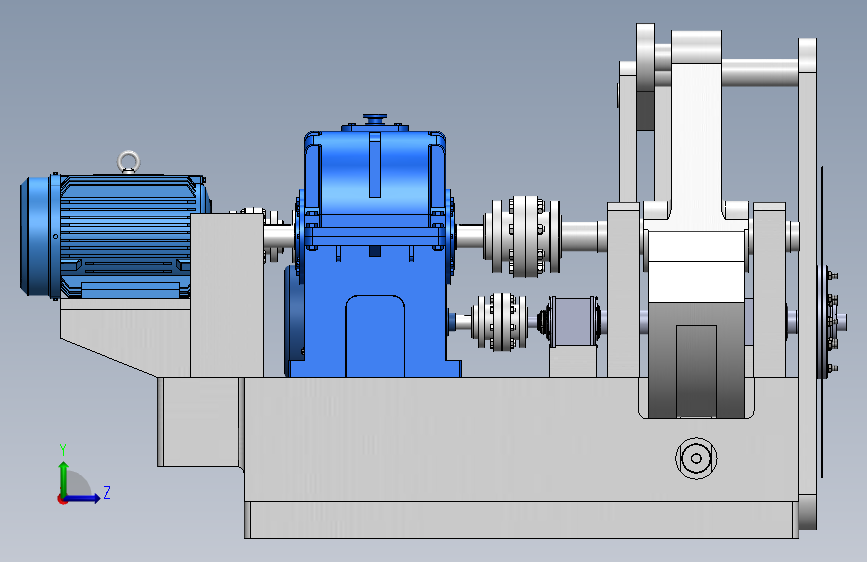This screenshot has width=867, height=562.
Task: Select the small pedestal beneath the lower bearing housing
Action: coord(573,362)
